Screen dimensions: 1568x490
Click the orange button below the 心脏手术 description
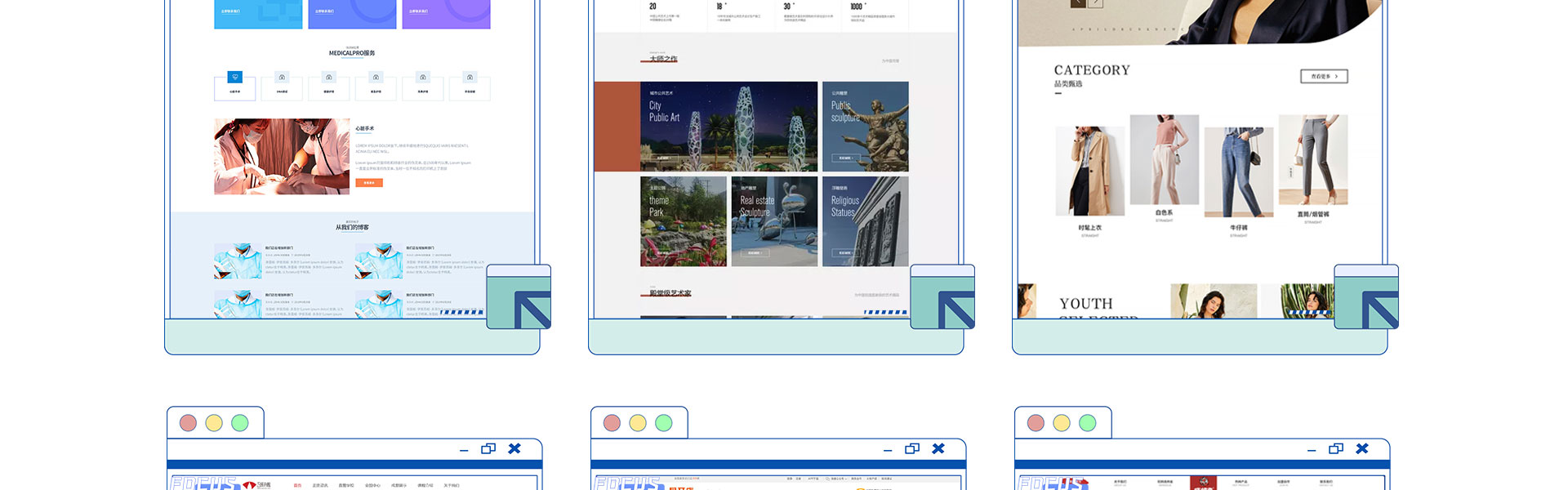point(369,183)
